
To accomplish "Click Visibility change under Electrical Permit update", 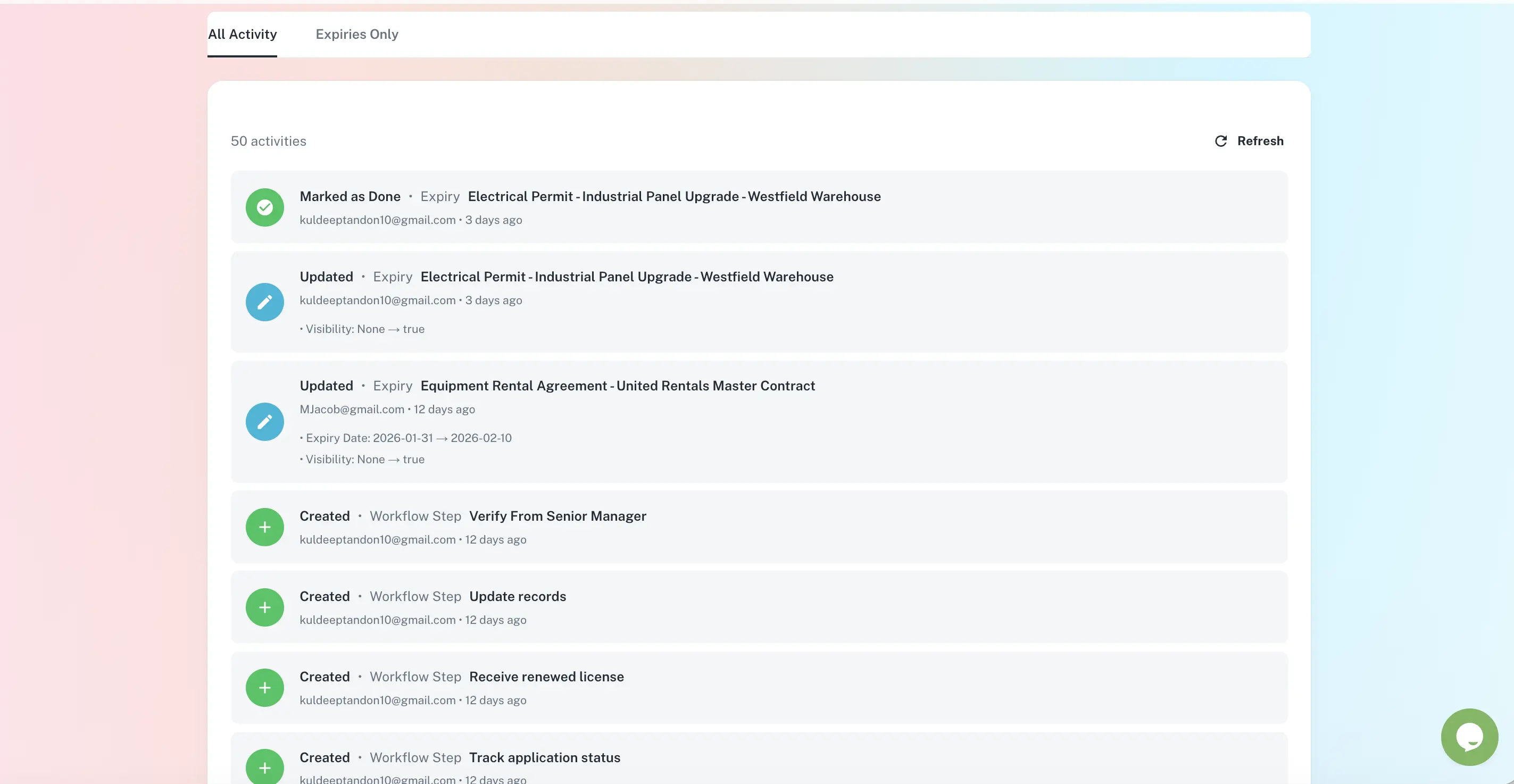I will [x=363, y=329].
